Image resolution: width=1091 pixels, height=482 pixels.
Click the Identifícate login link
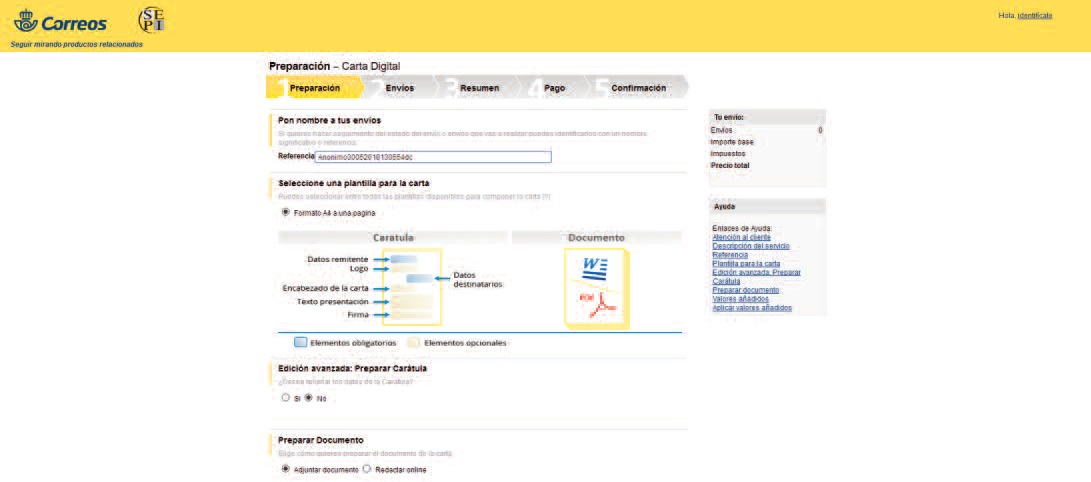(1034, 15)
